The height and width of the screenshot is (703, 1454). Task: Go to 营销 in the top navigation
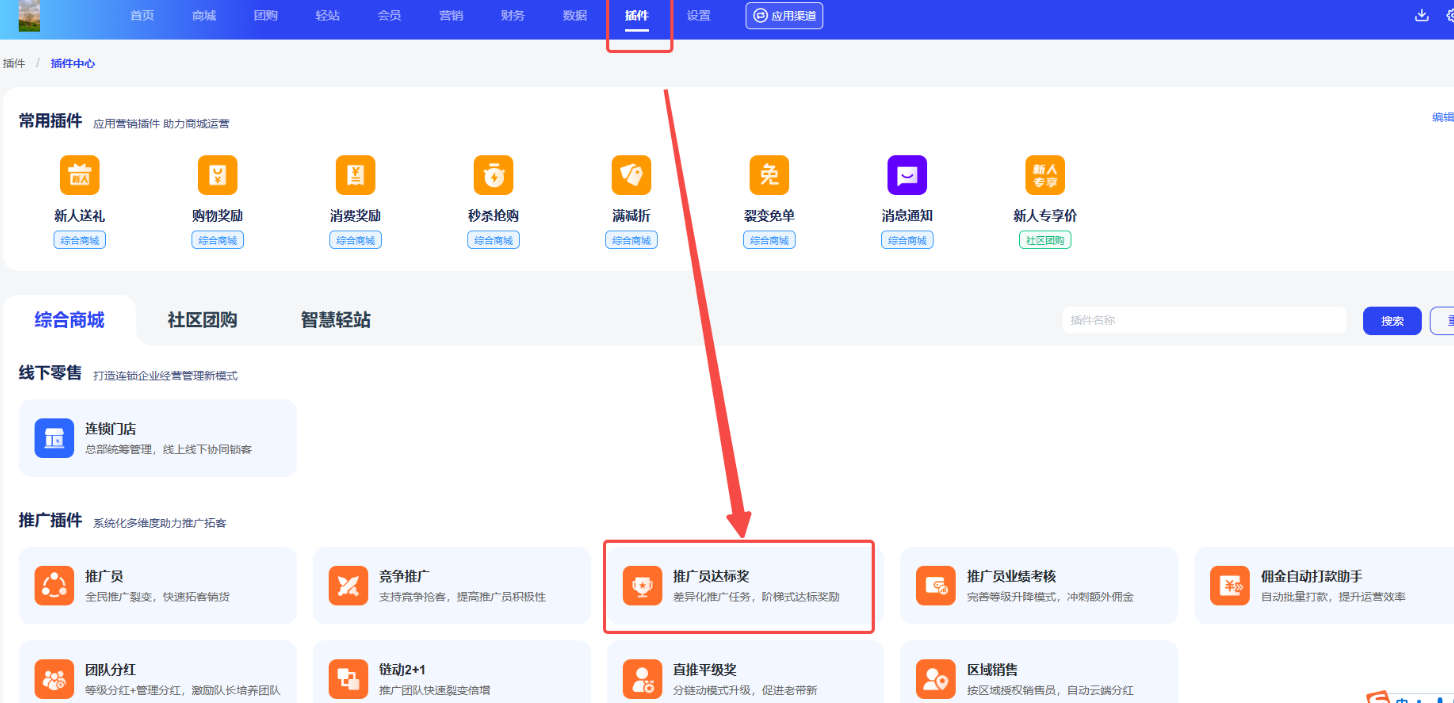tap(451, 16)
